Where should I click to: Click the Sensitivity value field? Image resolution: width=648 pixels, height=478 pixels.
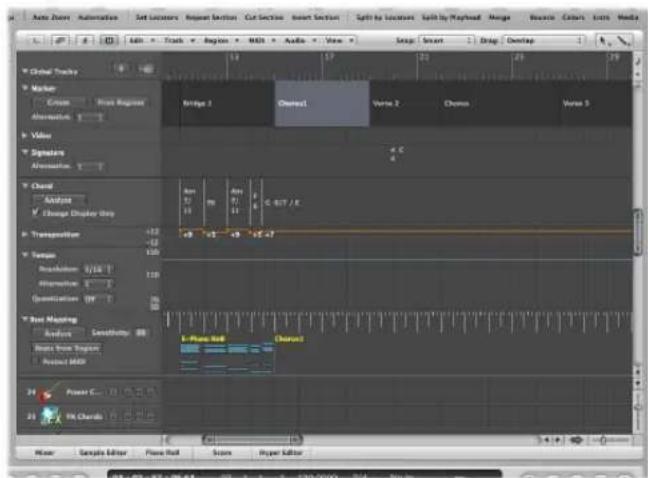click(x=141, y=333)
